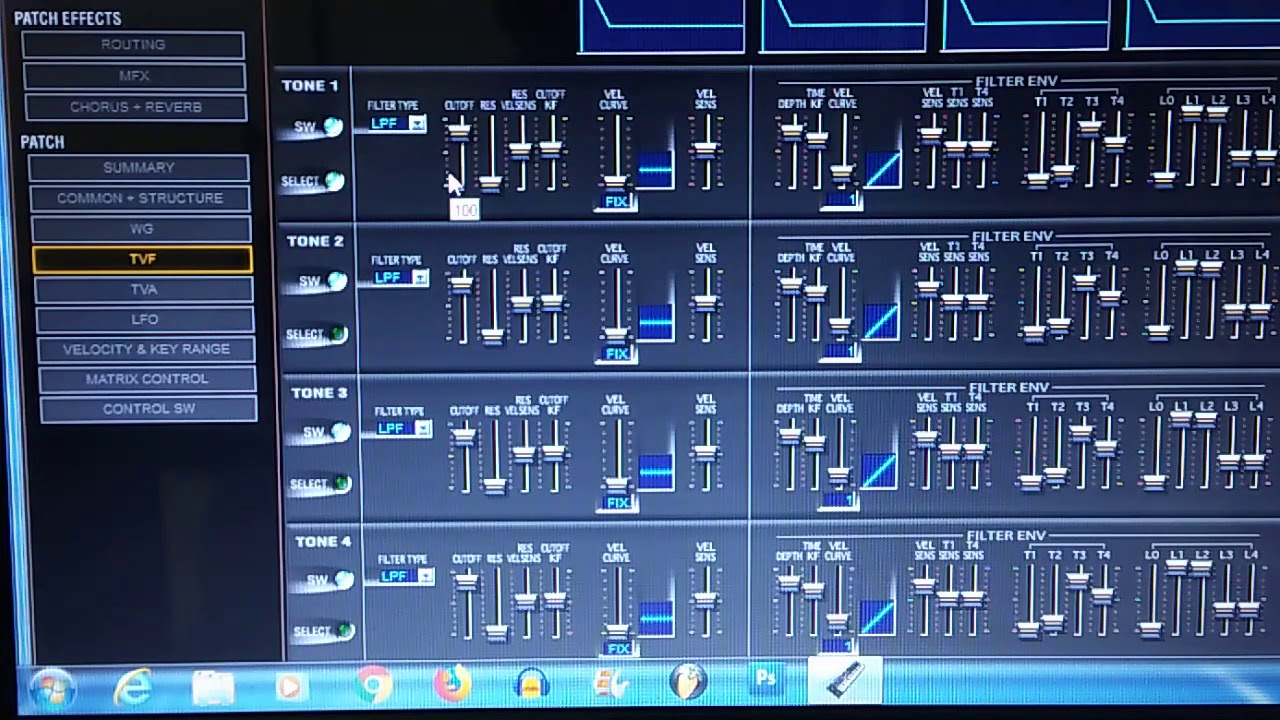Viewport: 1280px width, 720px height.
Task: Click Tone 2 RES slider handle
Action: [492, 336]
